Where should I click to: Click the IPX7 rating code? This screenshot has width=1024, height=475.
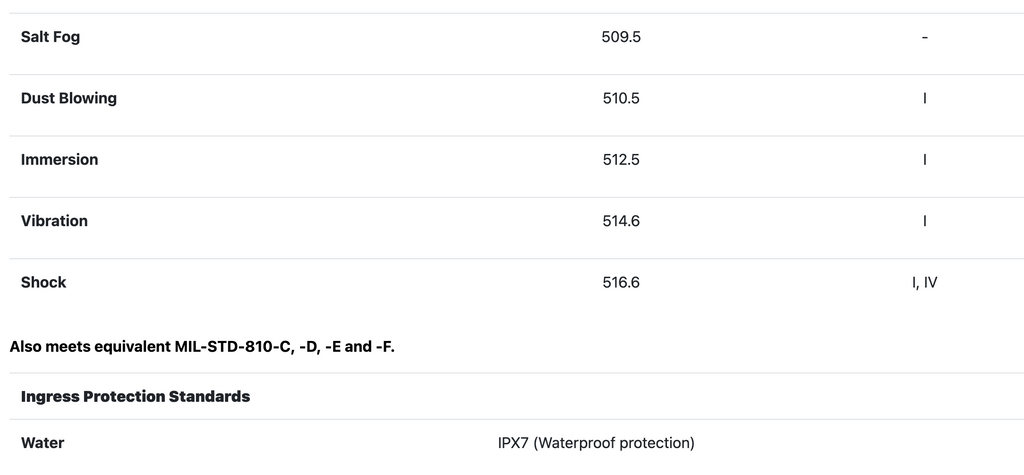[x=513, y=442]
